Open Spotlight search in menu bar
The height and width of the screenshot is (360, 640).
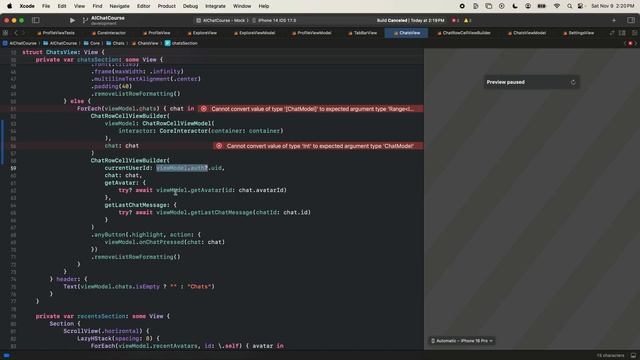click(x=569, y=6)
